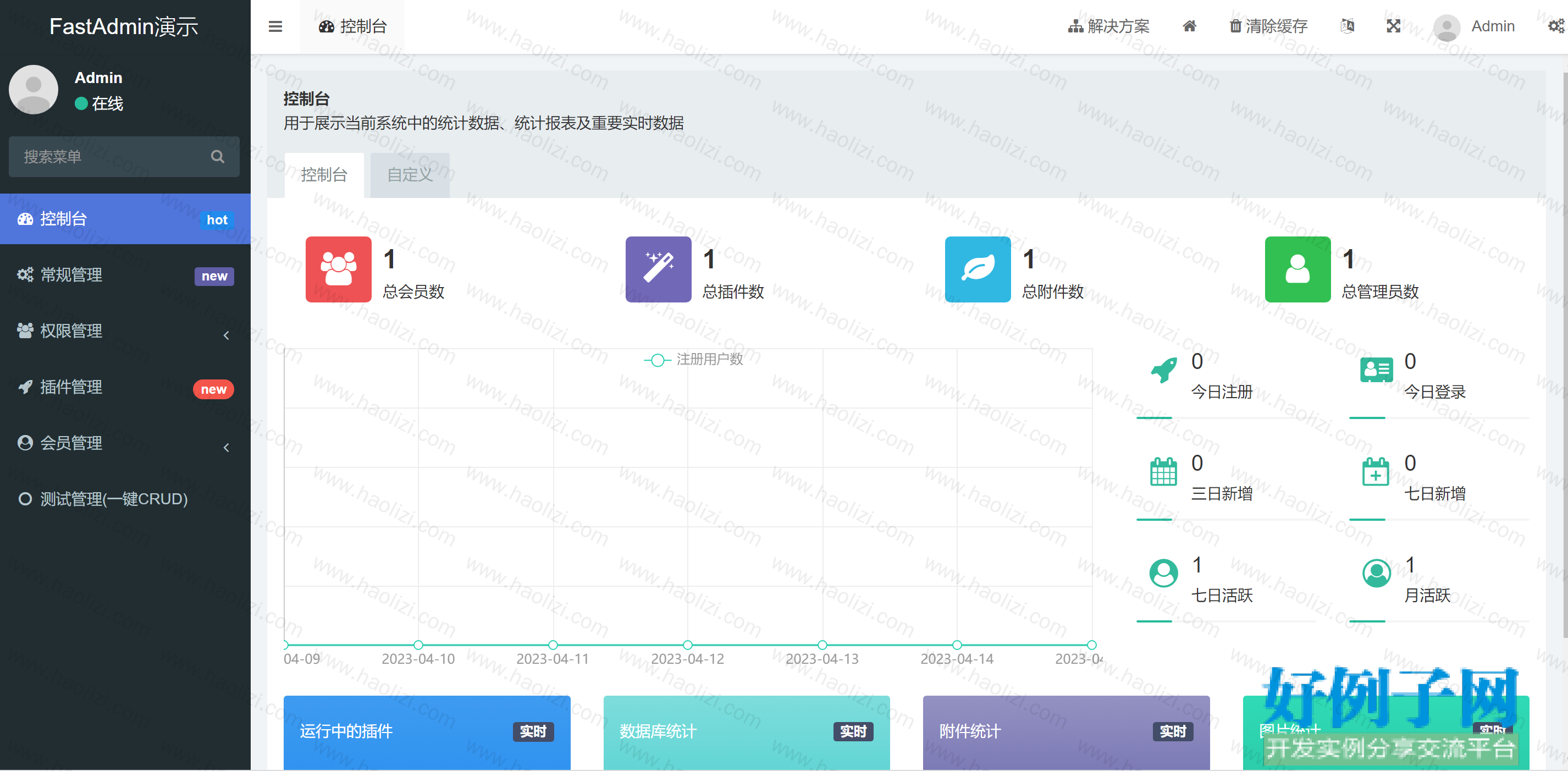
Task: Click the hot badge on 控制台
Action: (217, 220)
